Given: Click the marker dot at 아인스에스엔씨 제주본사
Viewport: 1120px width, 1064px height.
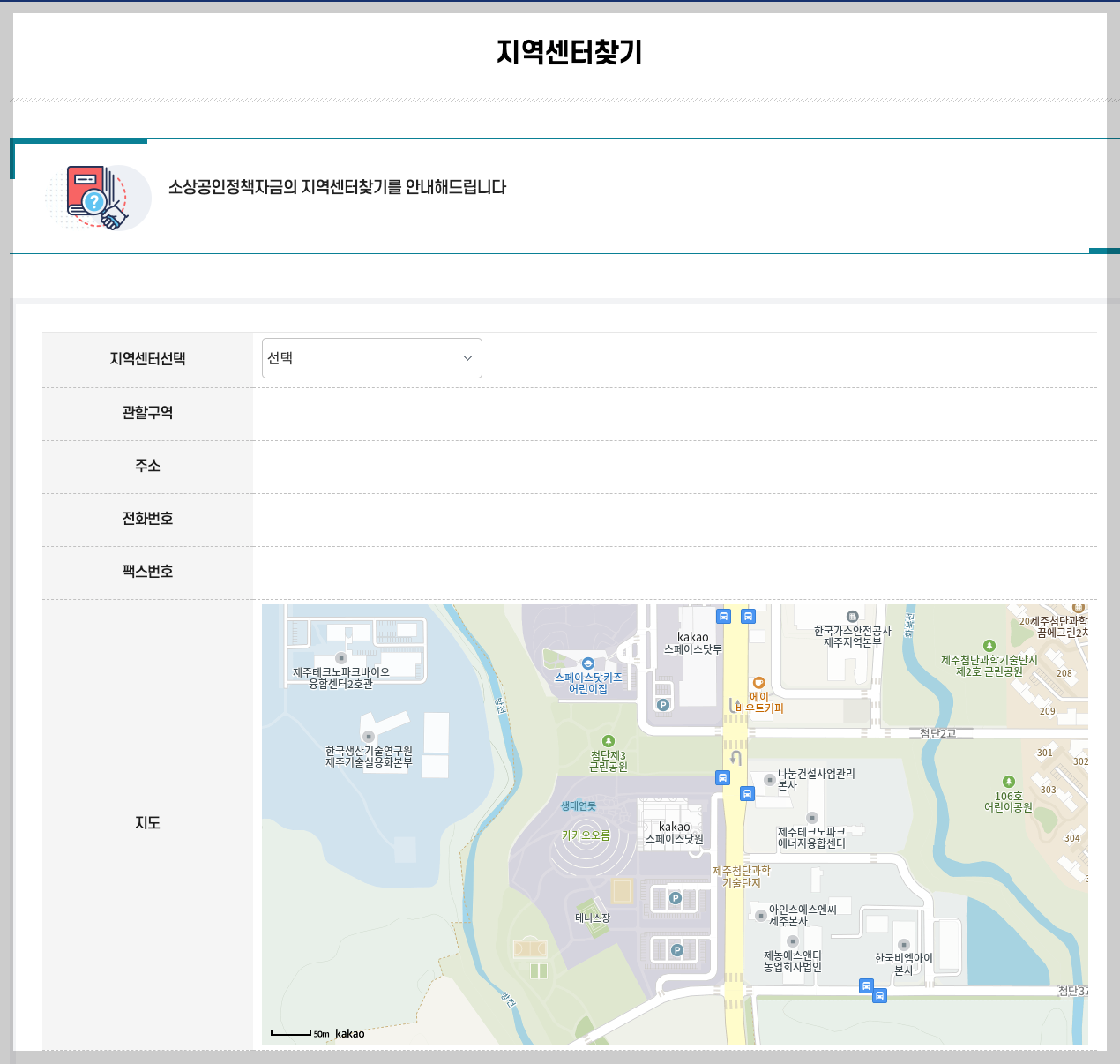Looking at the screenshot, I should 760,915.
